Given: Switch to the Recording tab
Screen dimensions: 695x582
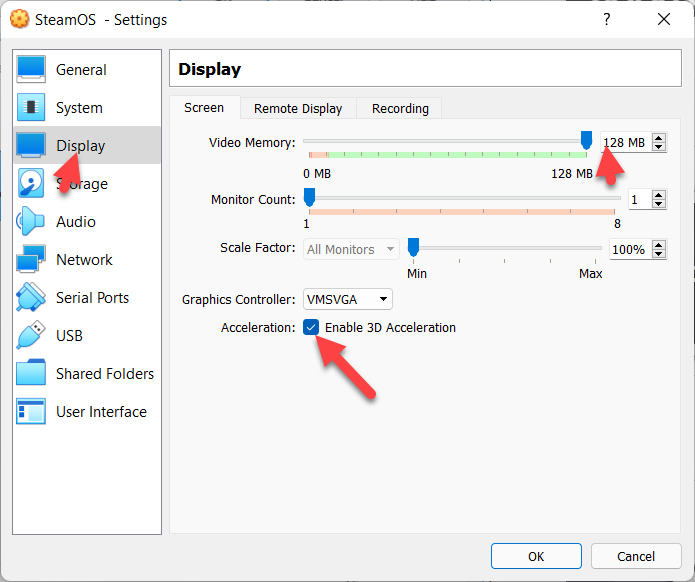Looking at the screenshot, I should pos(400,109).
